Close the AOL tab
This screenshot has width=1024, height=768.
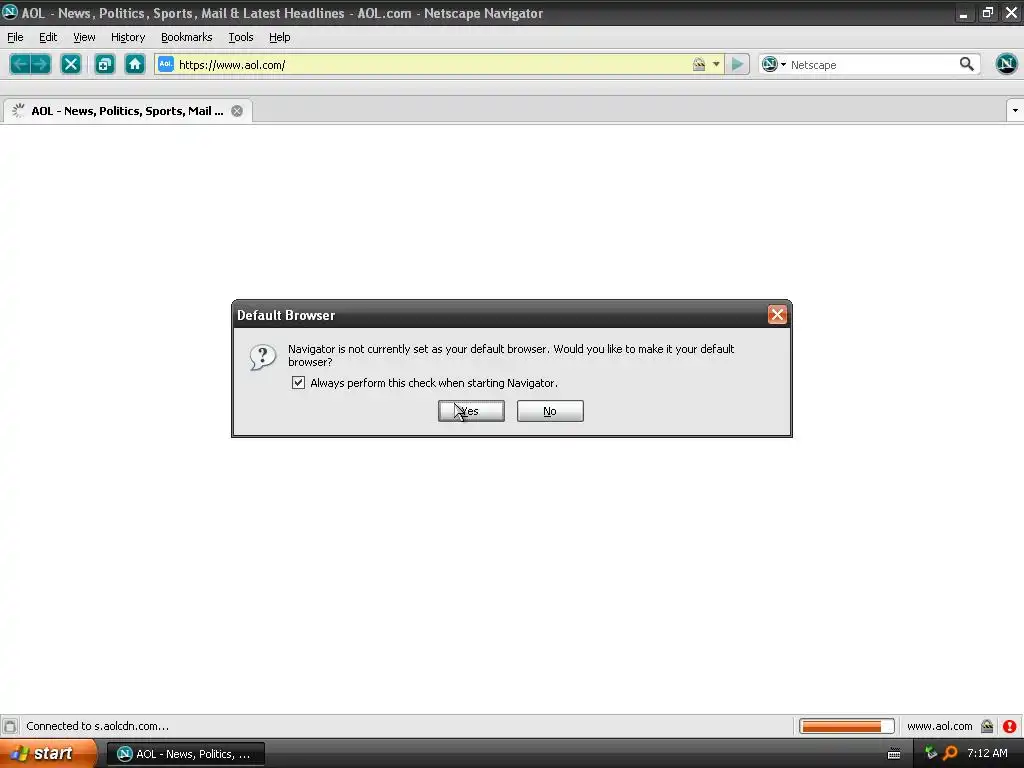(x=237, y=111)
